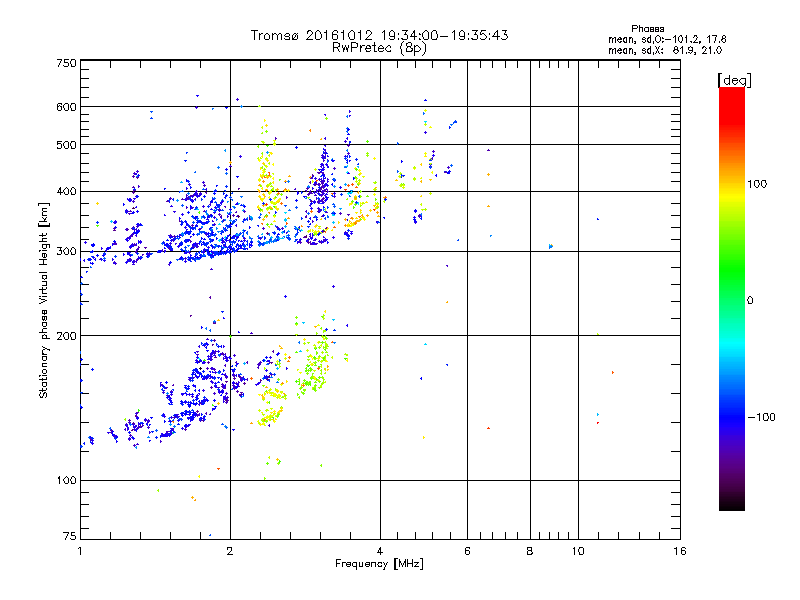The image size is (800, 600).
Task: Click the colorbar label '0'
Action: 750,301
